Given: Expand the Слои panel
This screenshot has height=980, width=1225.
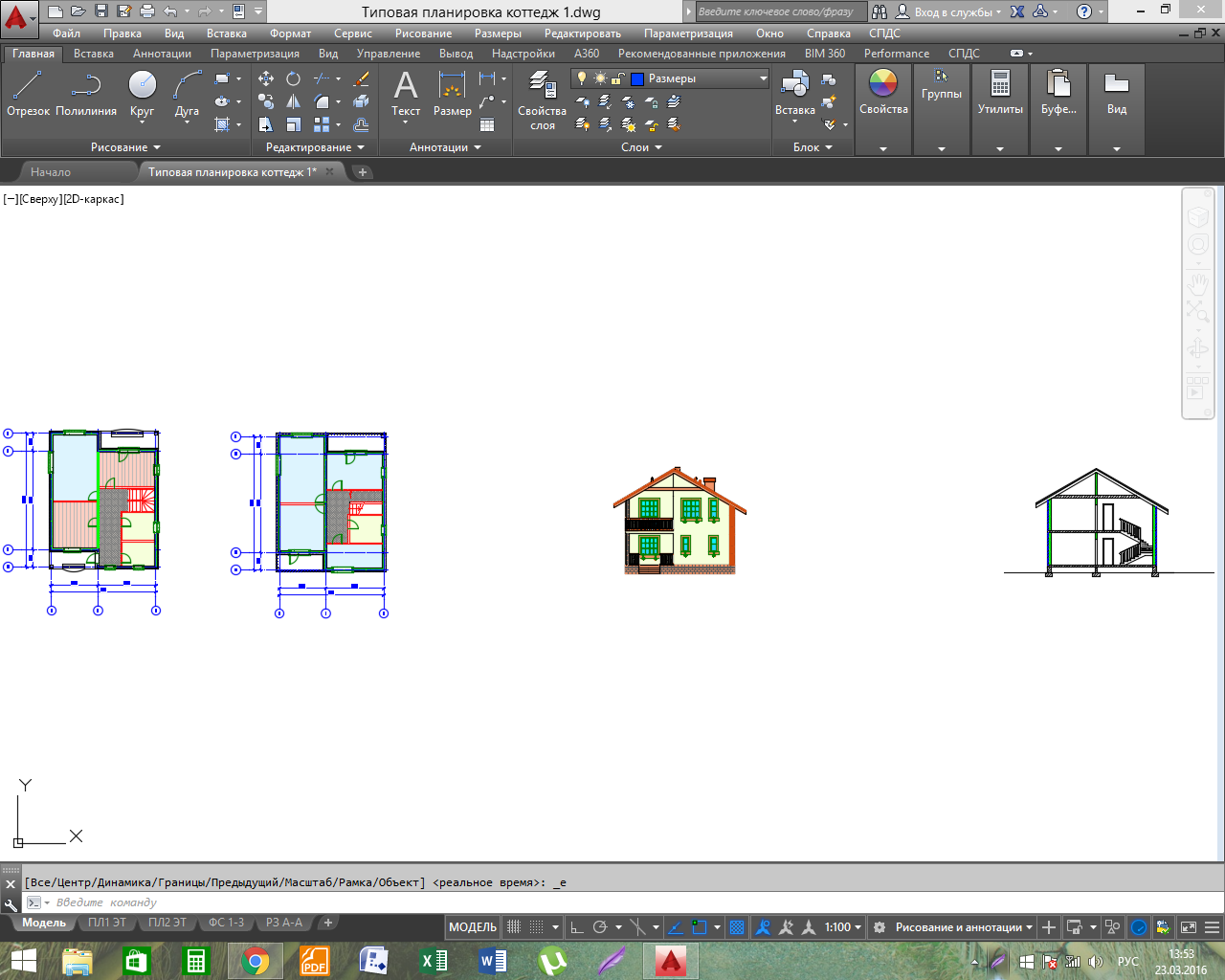Looking at the screenshot, I should coord(641,147).
